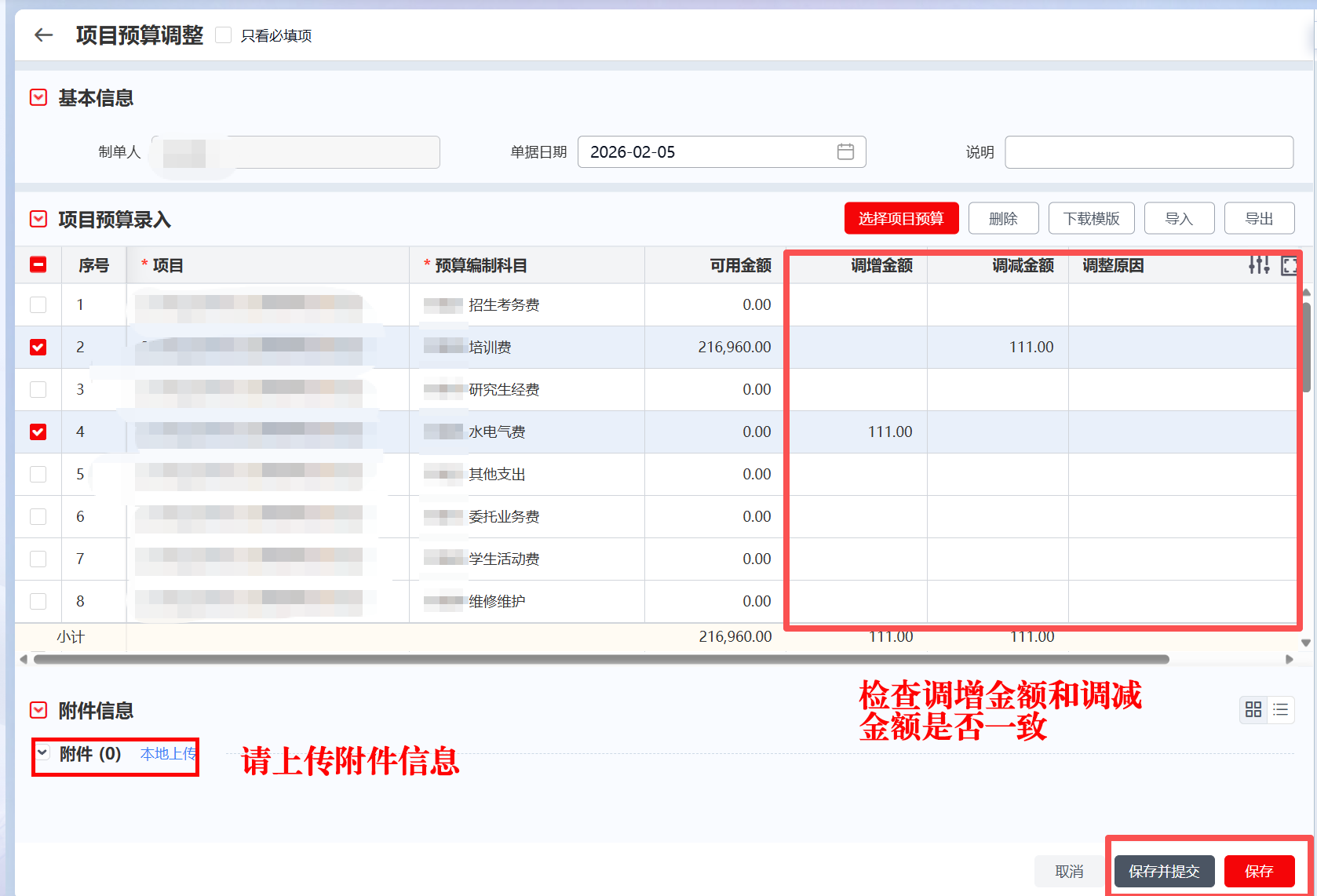Click the 说明 input field
1317x896 pixels.
point(1148,152)
